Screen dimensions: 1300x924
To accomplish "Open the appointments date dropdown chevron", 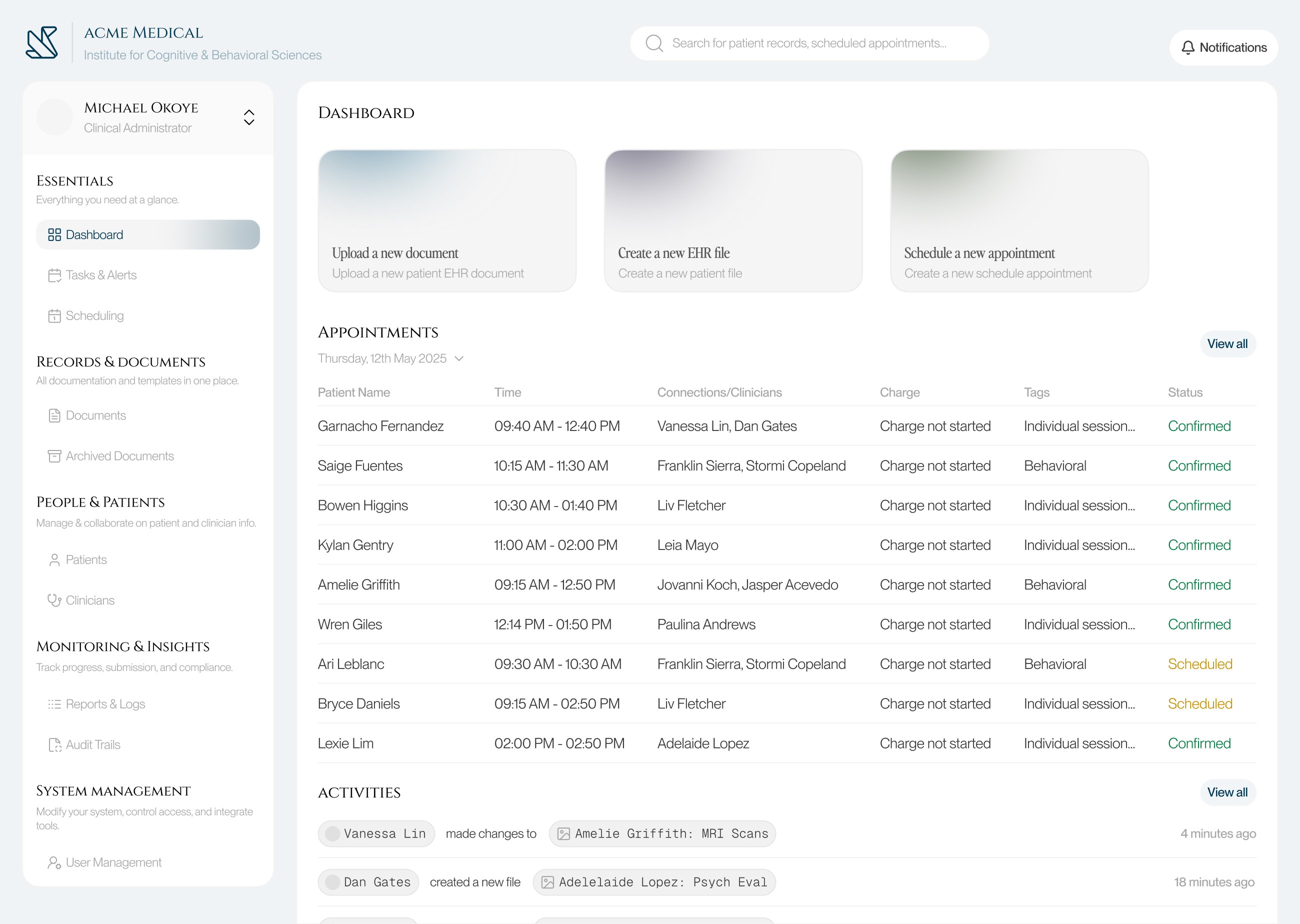I will [459, 358].
